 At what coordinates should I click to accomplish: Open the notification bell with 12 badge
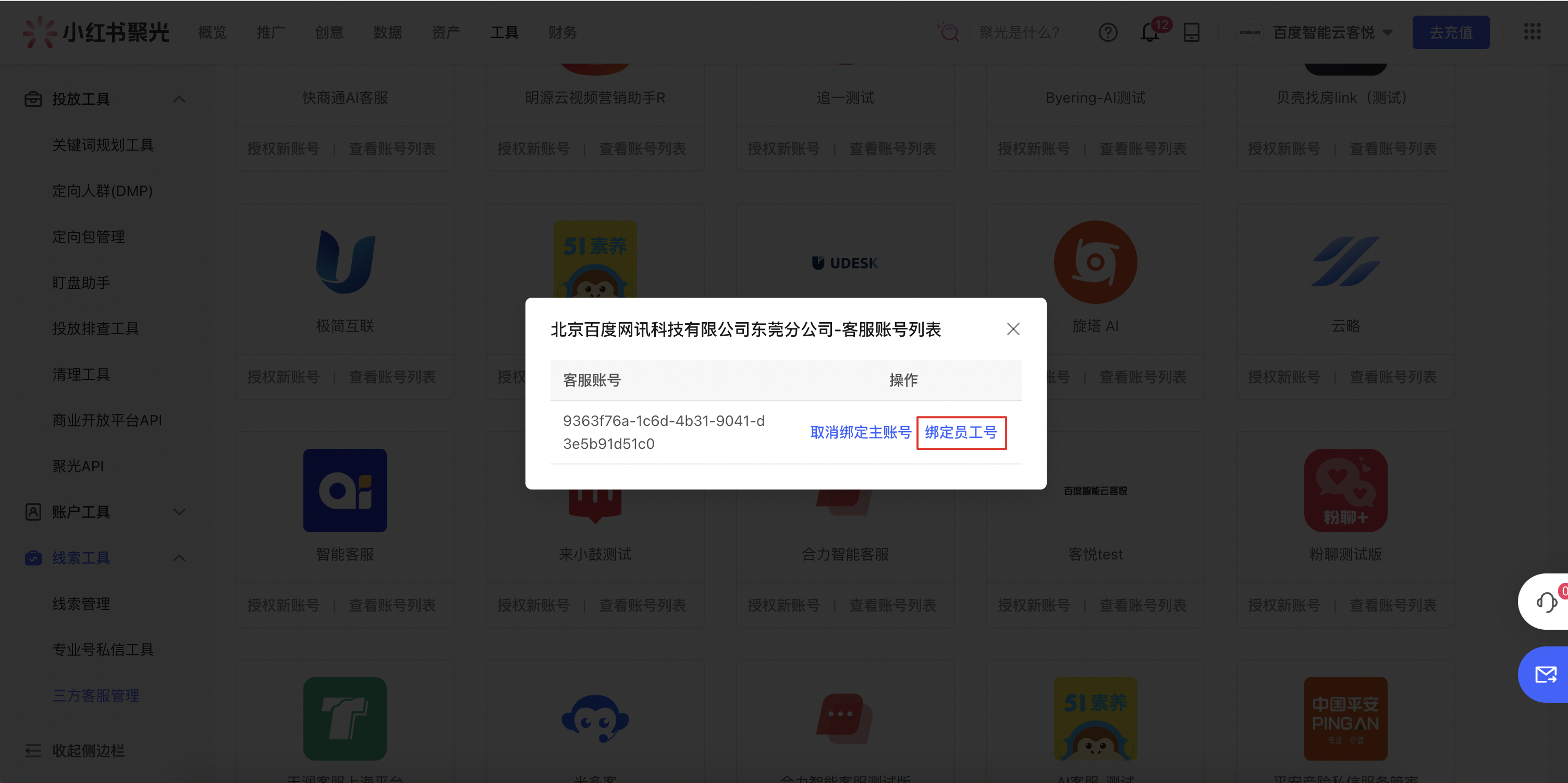(x=1149, y=32)
